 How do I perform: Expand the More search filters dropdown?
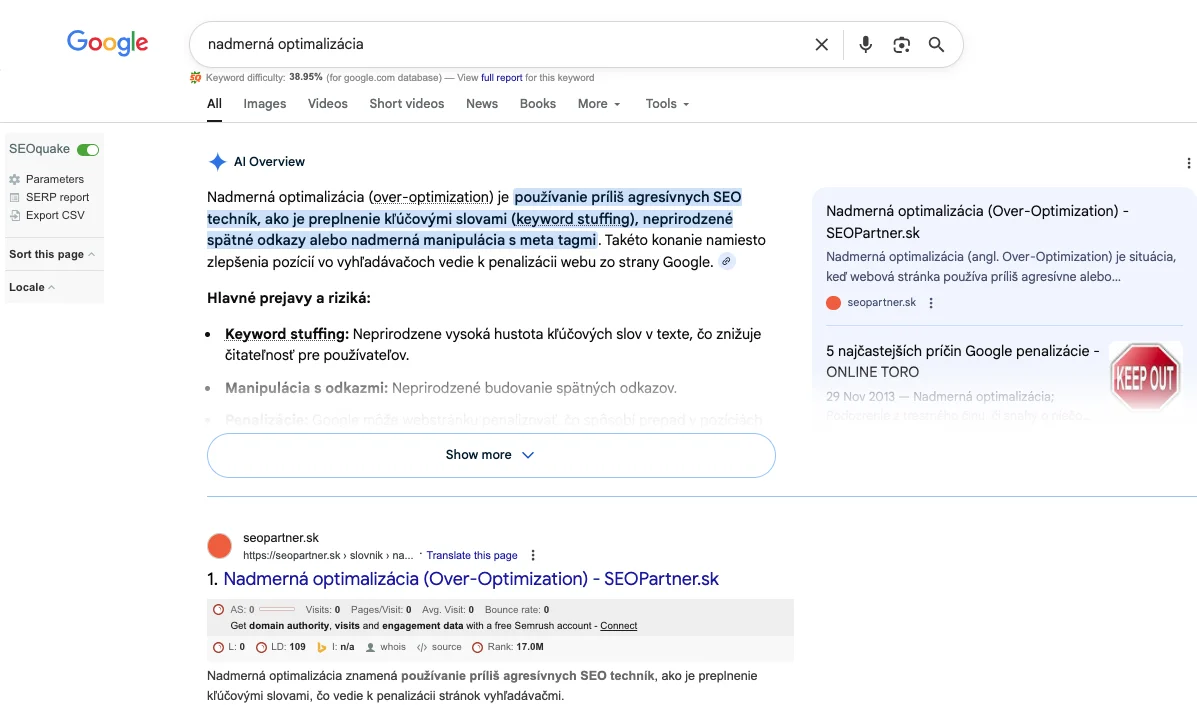[598, 104]
